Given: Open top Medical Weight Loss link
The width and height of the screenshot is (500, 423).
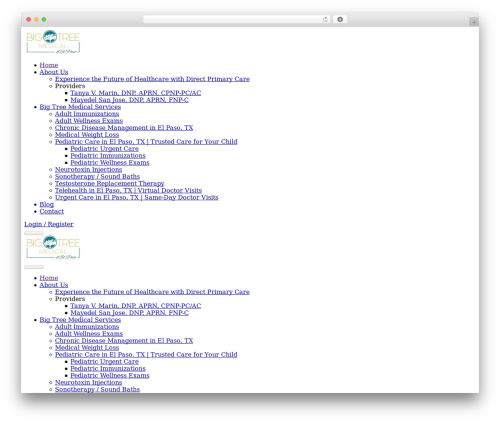Looking at the screenshot, I should (87, 135).
